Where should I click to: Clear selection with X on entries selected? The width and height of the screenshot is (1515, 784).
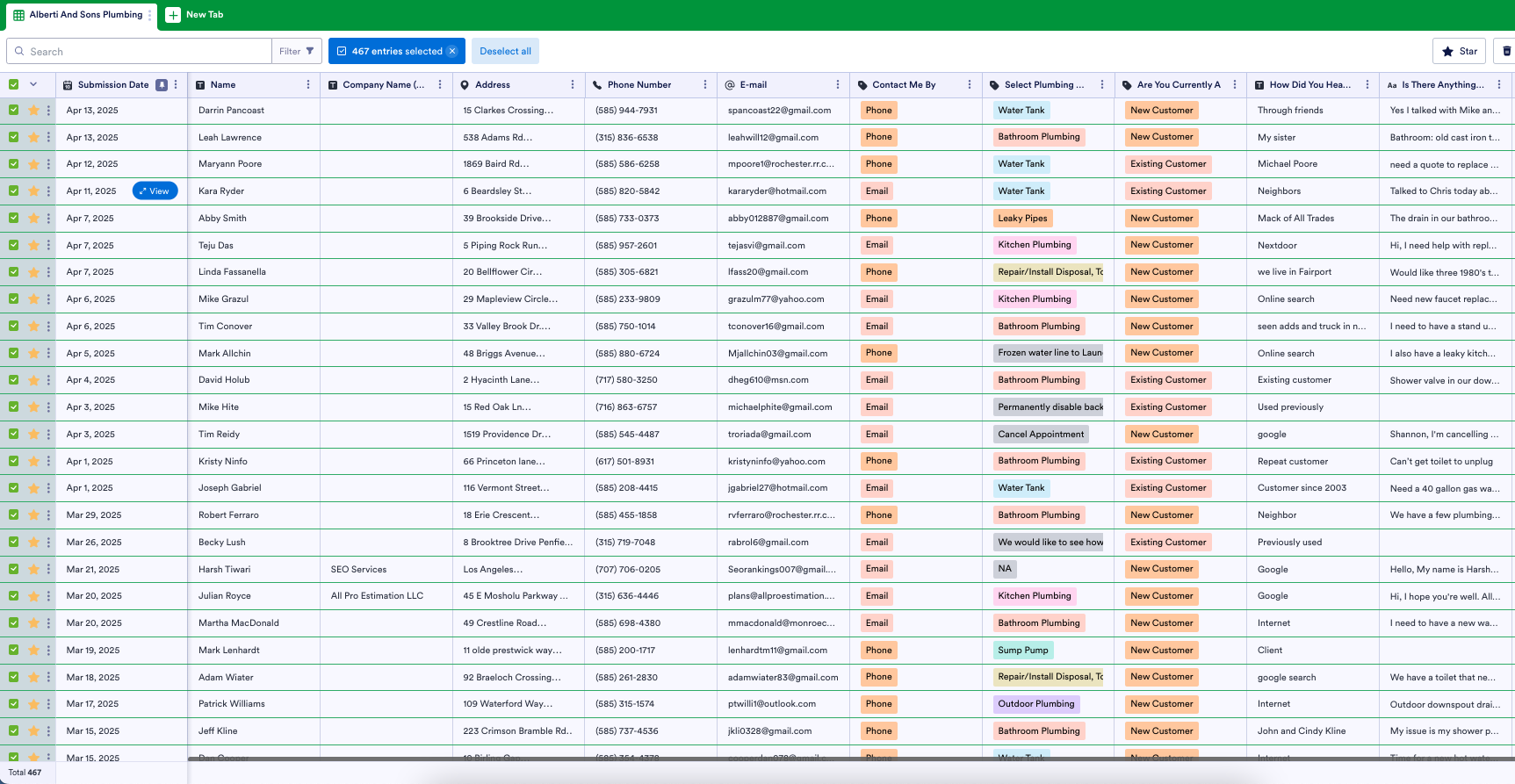[452, 51]
